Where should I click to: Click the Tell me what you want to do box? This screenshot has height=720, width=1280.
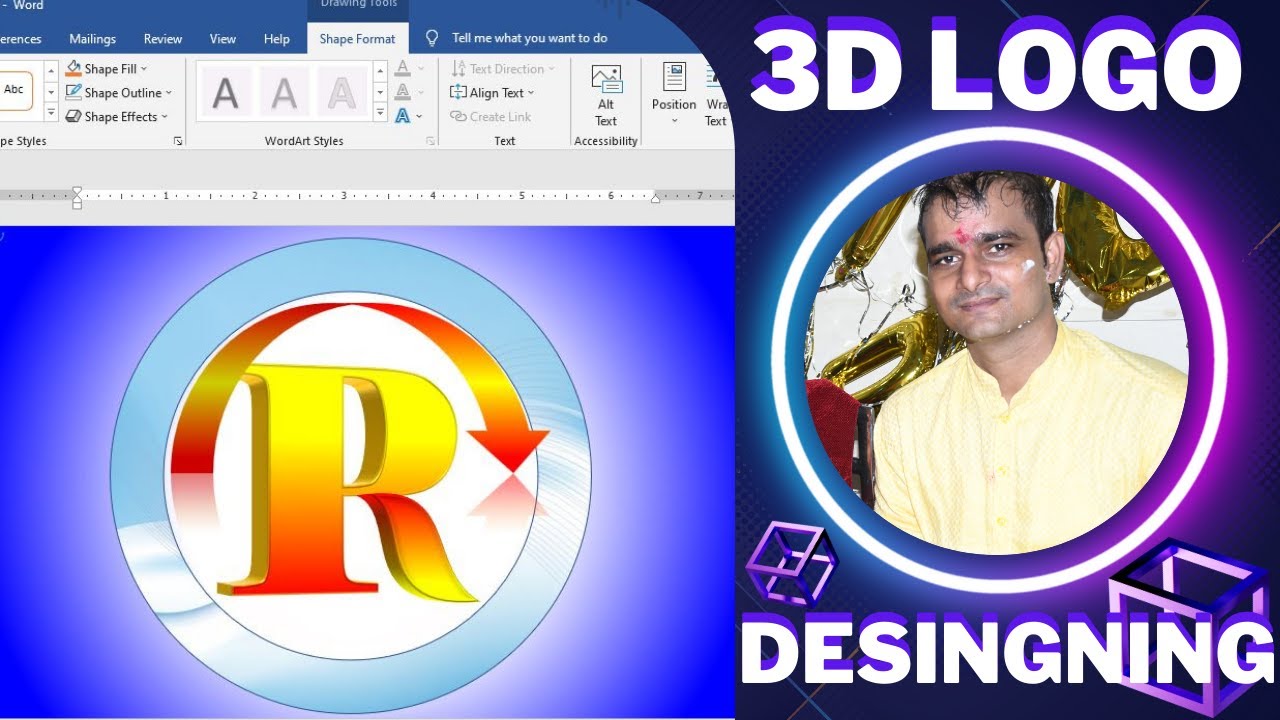point(529,38)
